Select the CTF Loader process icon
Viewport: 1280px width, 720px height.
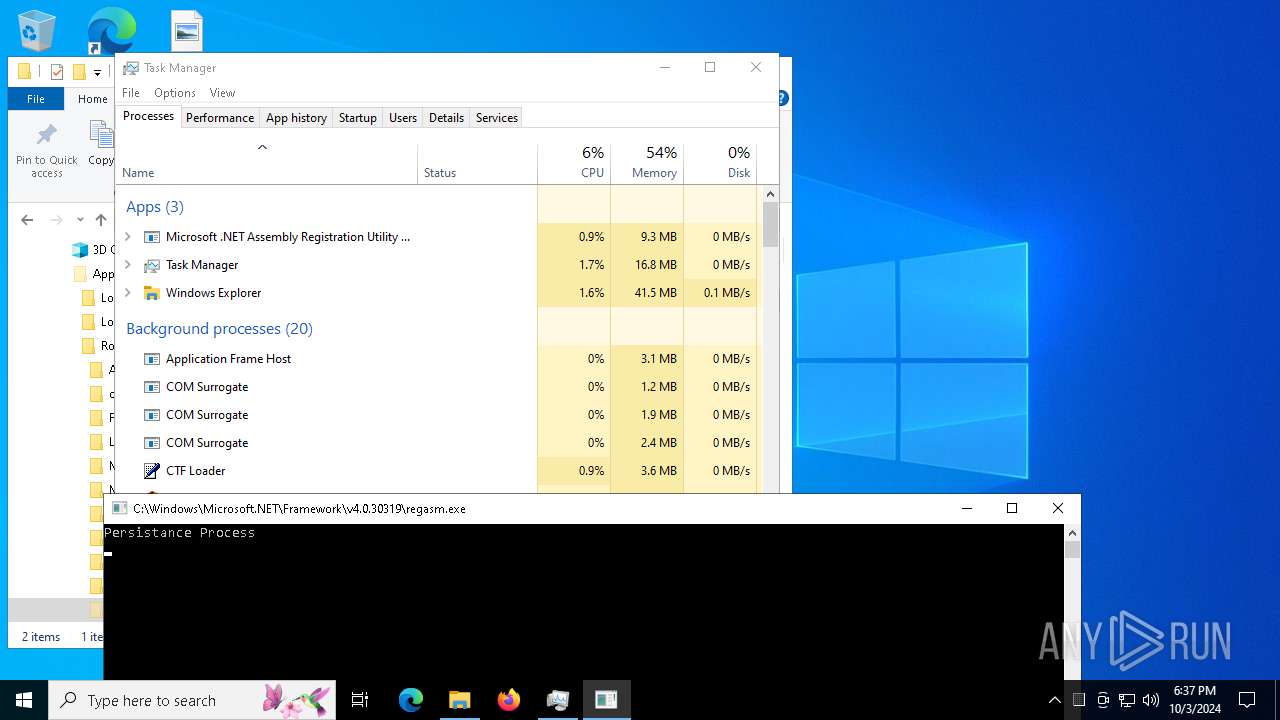tap(152, 471)
